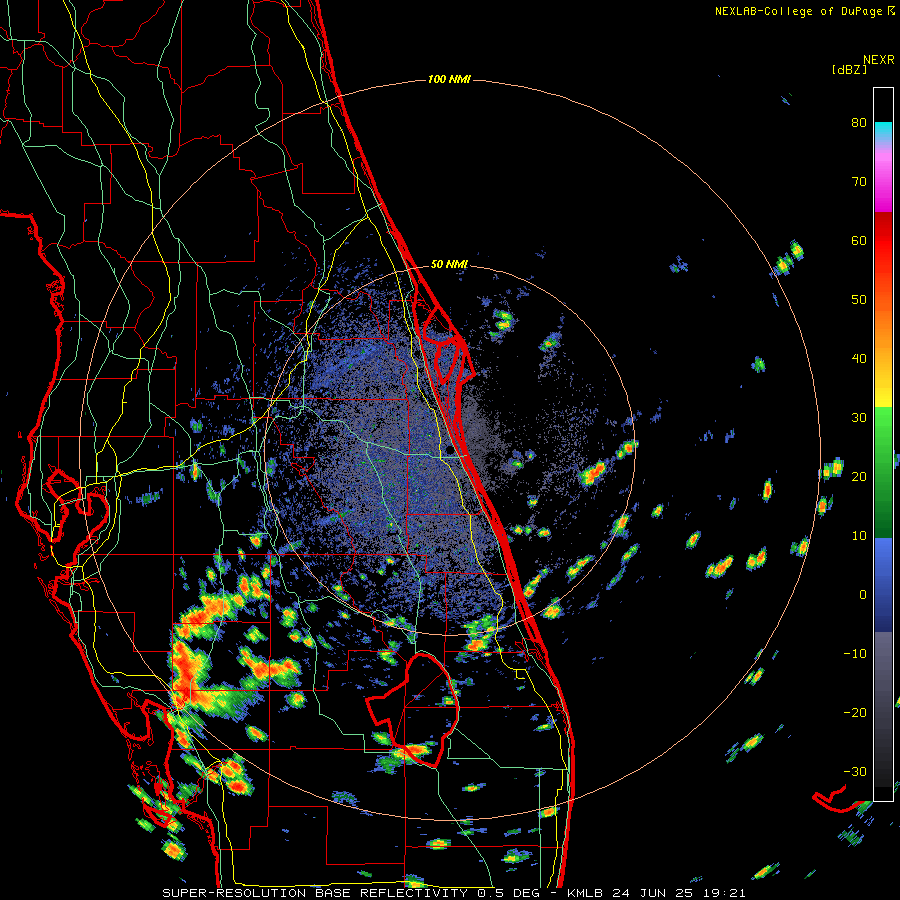Viewport: 900px width, 900px height.
Task: Click the 0 value on the dBZ scale
Action: (863, 595)
